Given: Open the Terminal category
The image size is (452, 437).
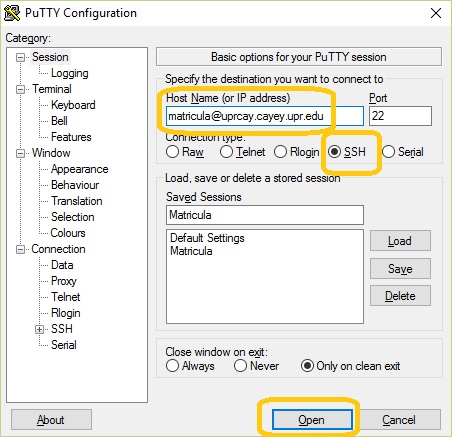Looking at the screenshot, I should pyautogui.click(x=52, y=89).
